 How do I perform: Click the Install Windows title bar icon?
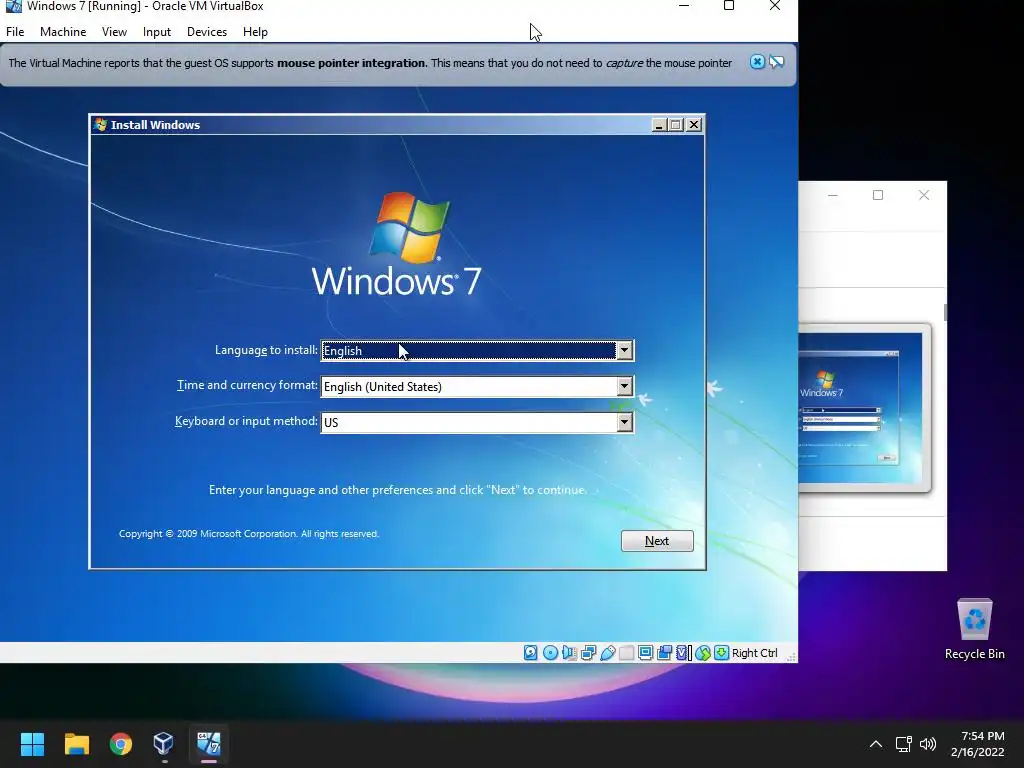tap(101, 125)
